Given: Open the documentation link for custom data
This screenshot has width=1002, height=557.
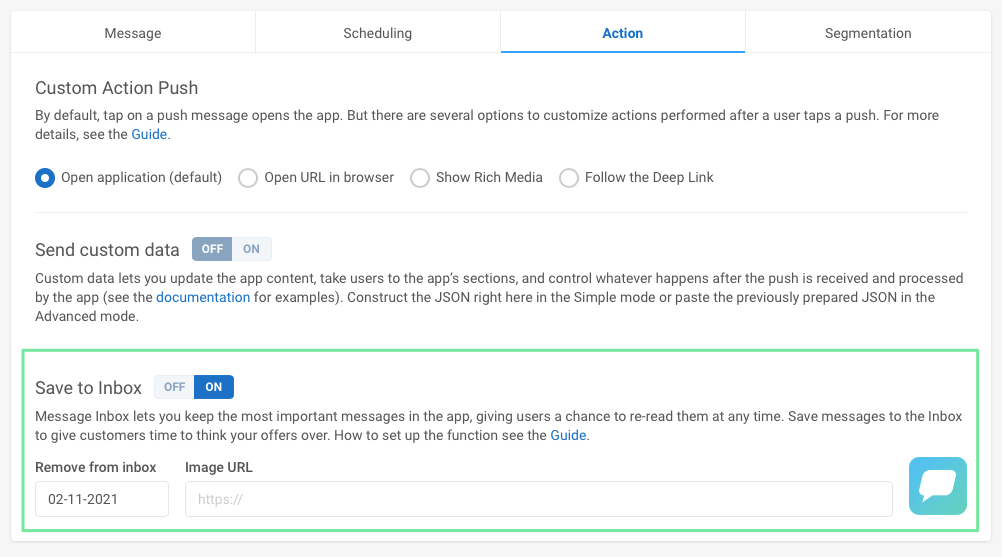Looking at the screenshot, I should [x=203, y=297].
